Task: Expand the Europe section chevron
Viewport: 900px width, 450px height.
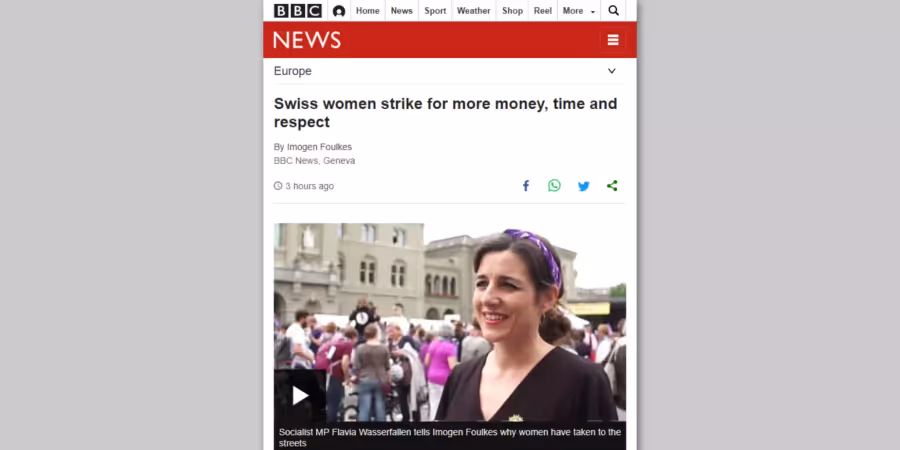Action: click(x=611, y=71)
